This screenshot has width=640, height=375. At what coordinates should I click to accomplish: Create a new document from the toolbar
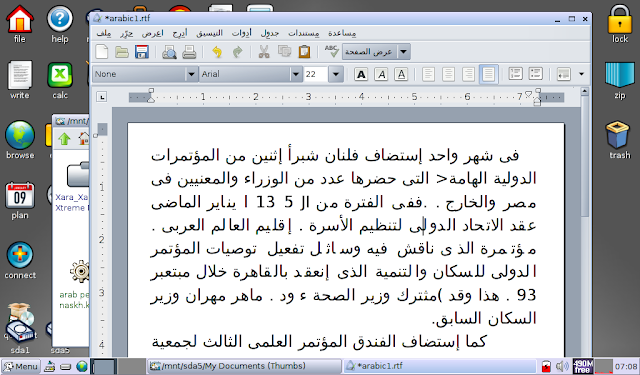pos(102,52)
